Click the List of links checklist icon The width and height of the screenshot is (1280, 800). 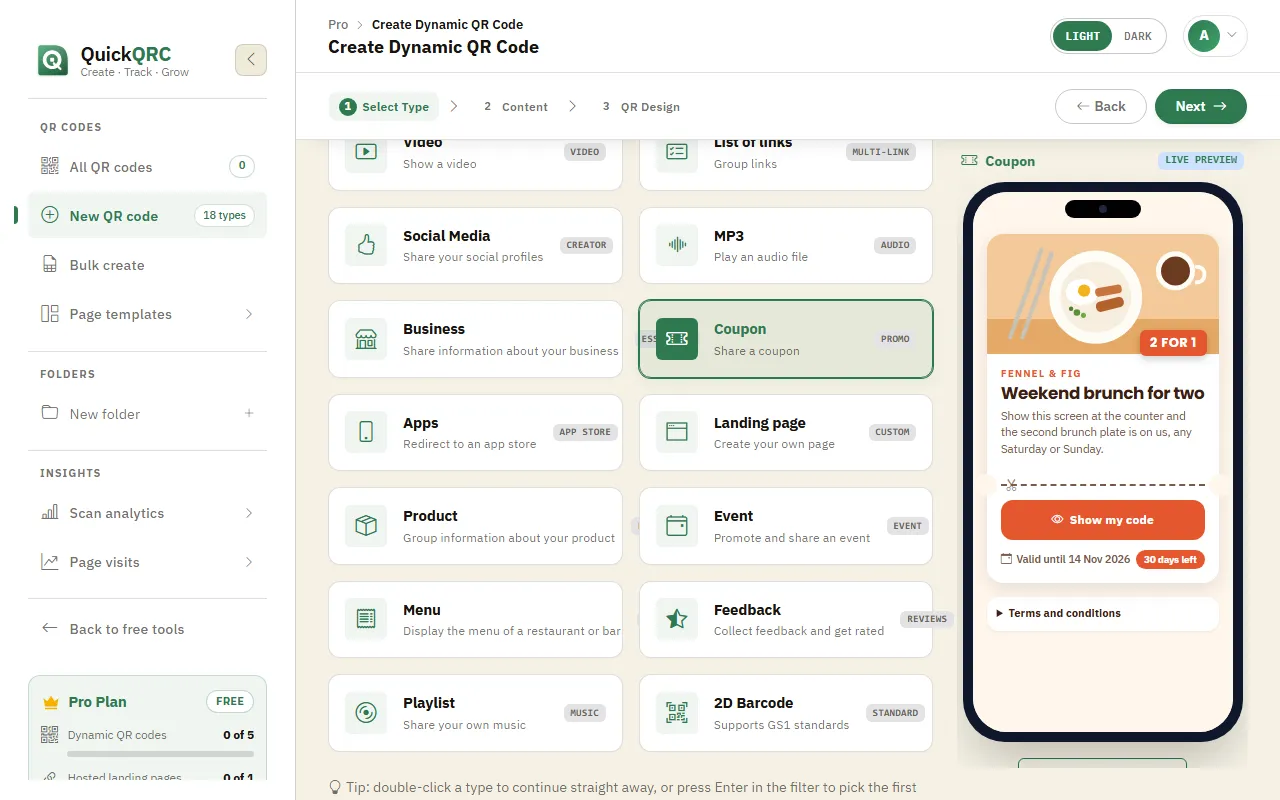pyautogui.click(x=677, y=152)
